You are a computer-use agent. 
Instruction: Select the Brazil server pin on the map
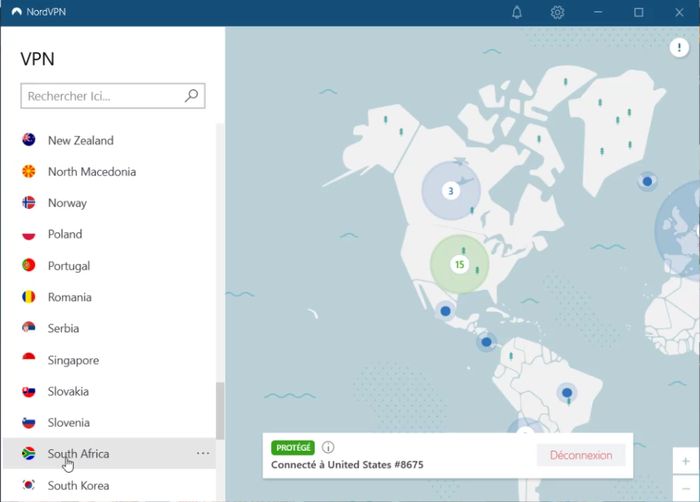567,393
